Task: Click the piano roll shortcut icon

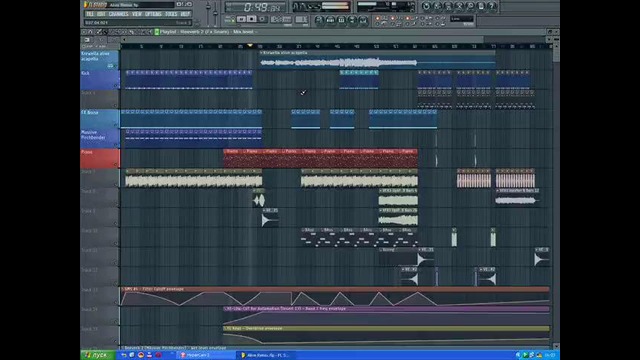Action: (x=341, y=20)
